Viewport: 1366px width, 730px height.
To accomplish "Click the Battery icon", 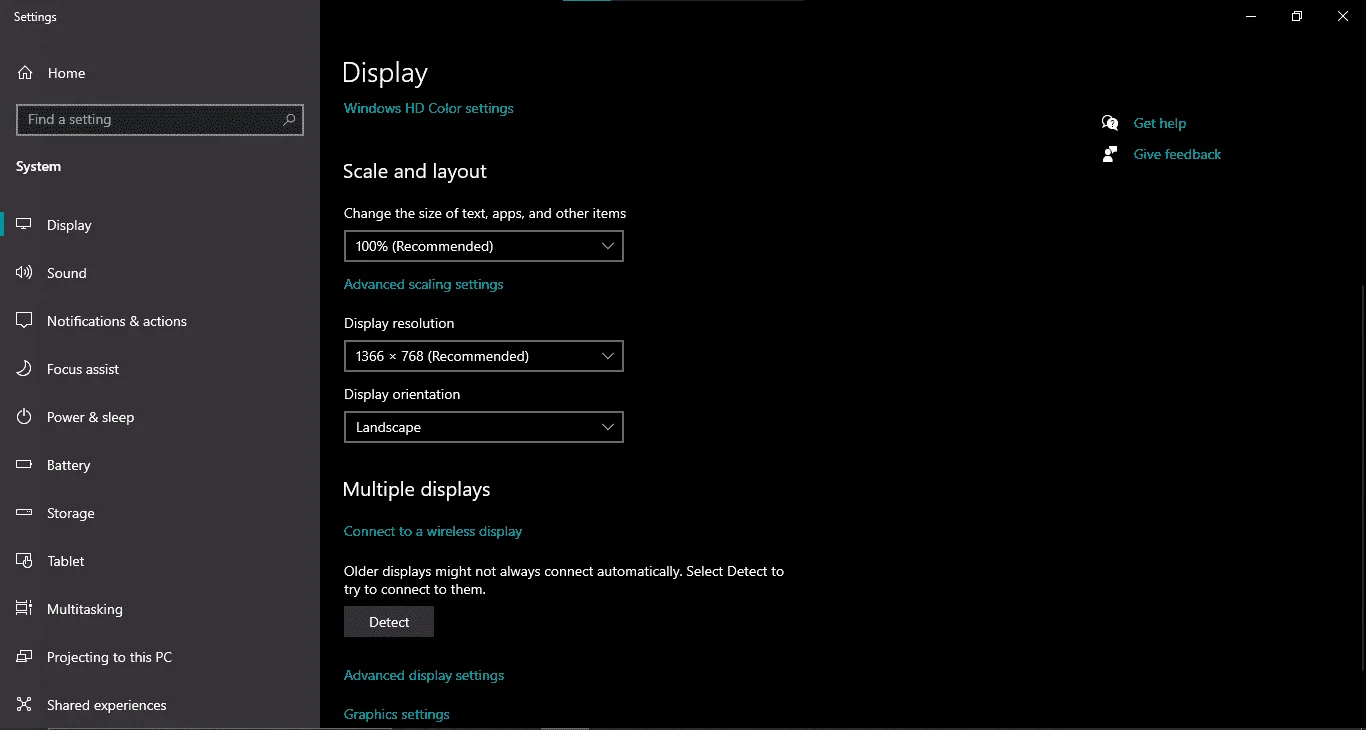I will (25, 465).
